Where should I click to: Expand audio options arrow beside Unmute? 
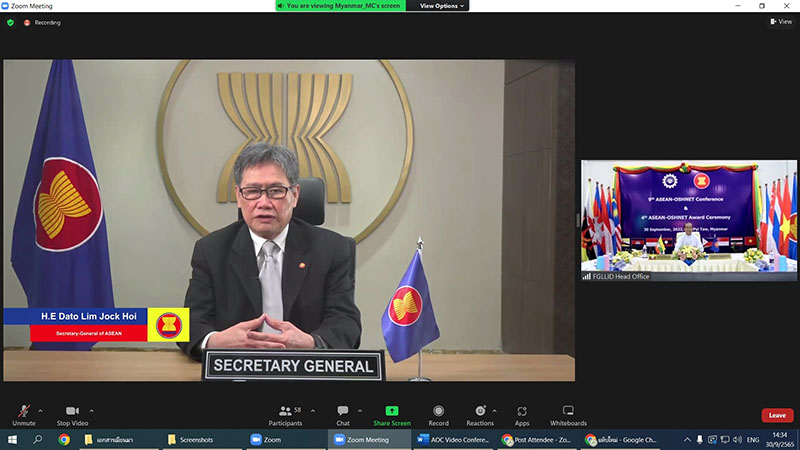41,410
